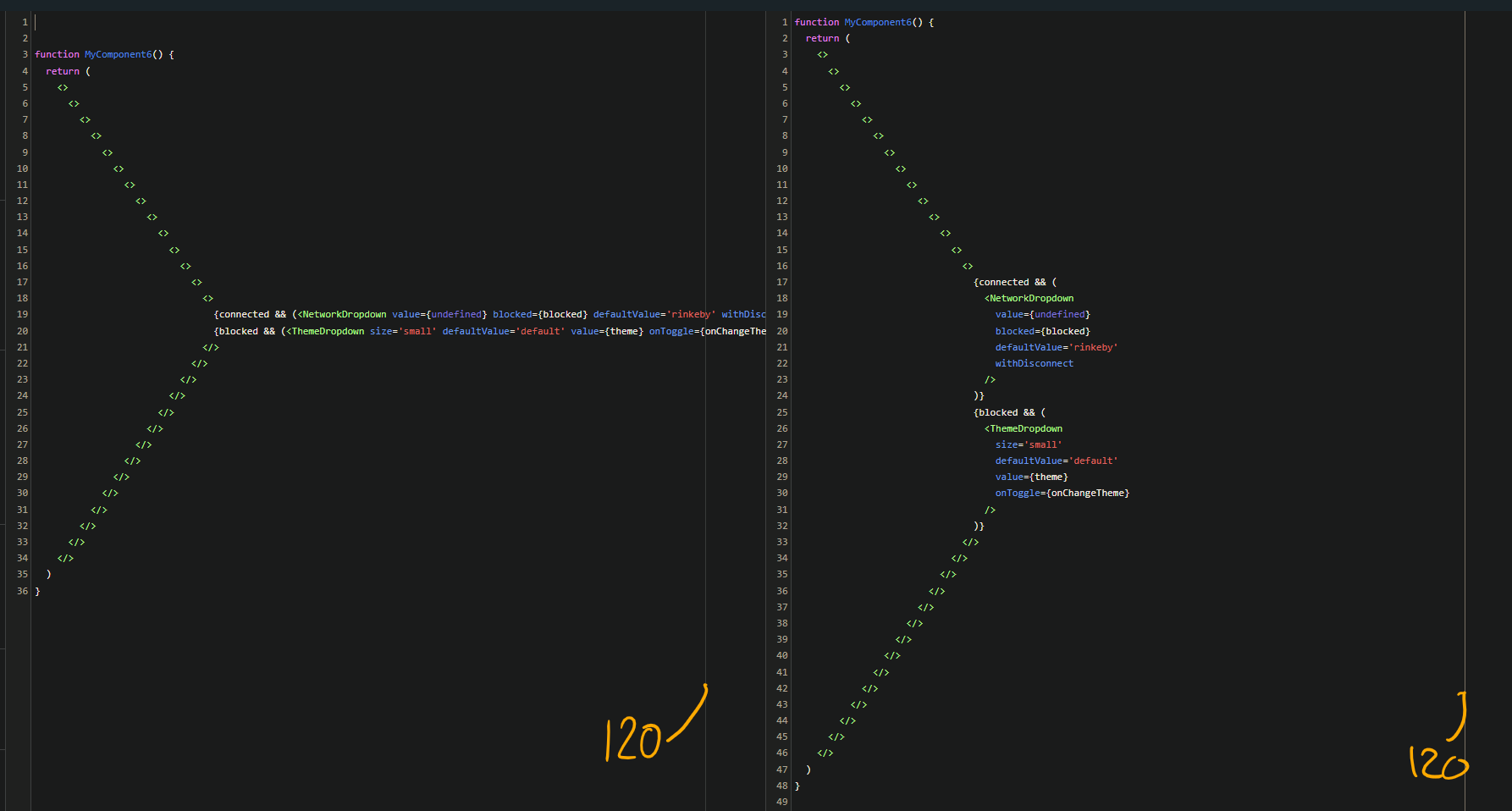The width and height of the screenshot is (1512, 811).
Task: Click the self-closing /> tag on line 23
Action: tap(990, 379)
